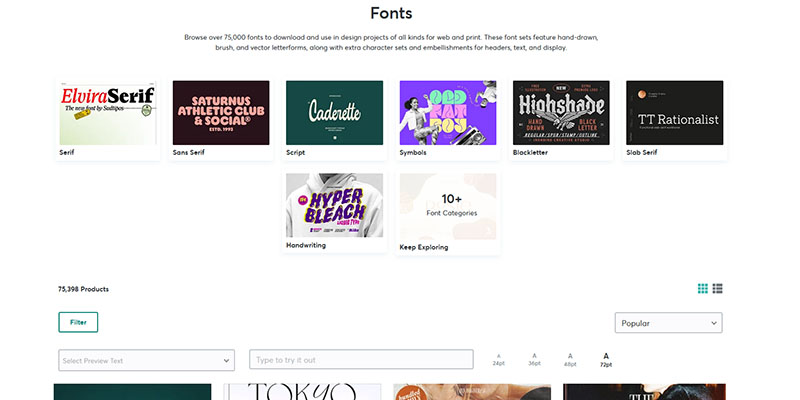Screen dimensions: 800x400
Task: Click the Fonts page heading
Action: click(391, 13)
